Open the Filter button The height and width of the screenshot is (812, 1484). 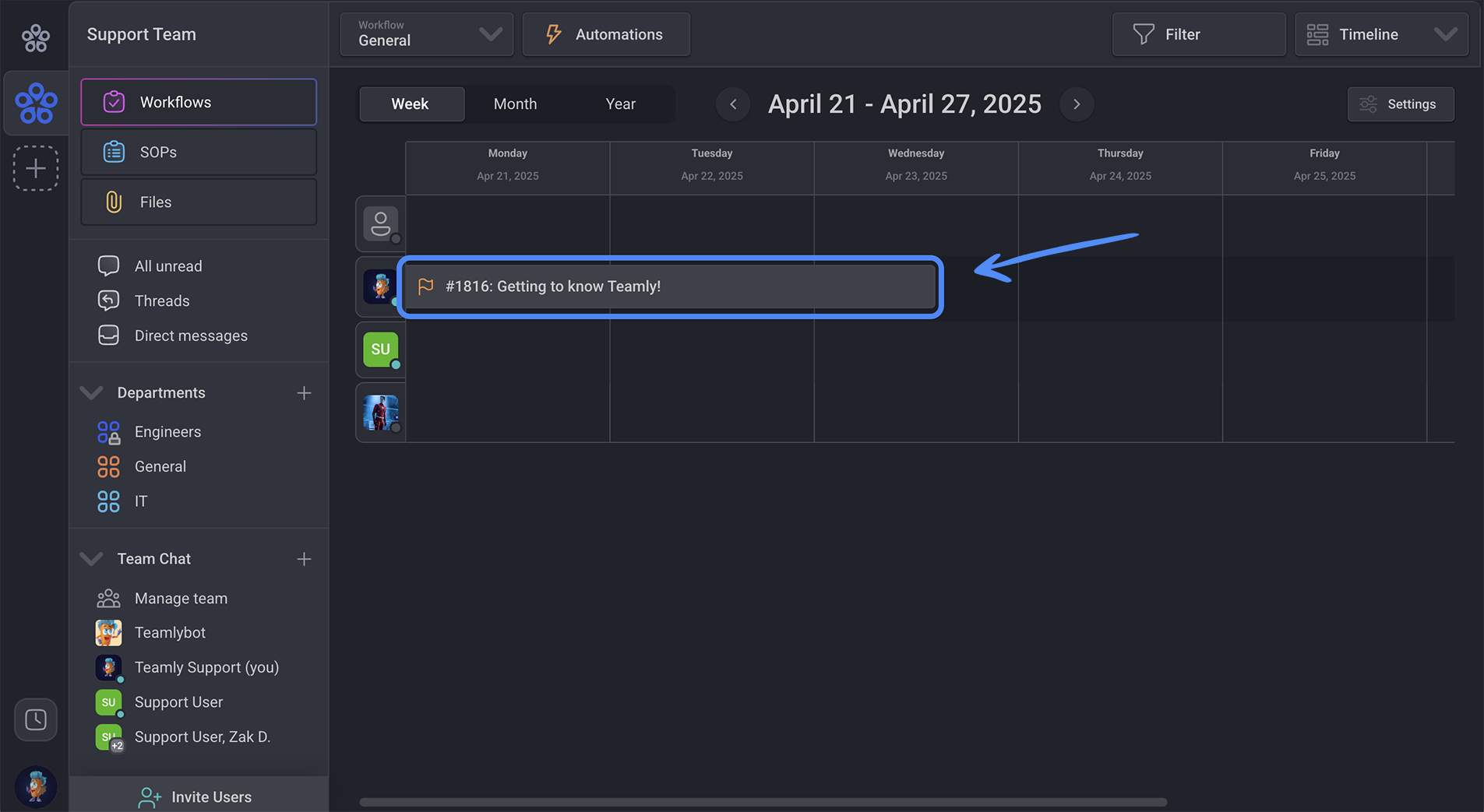point(1199,34)
